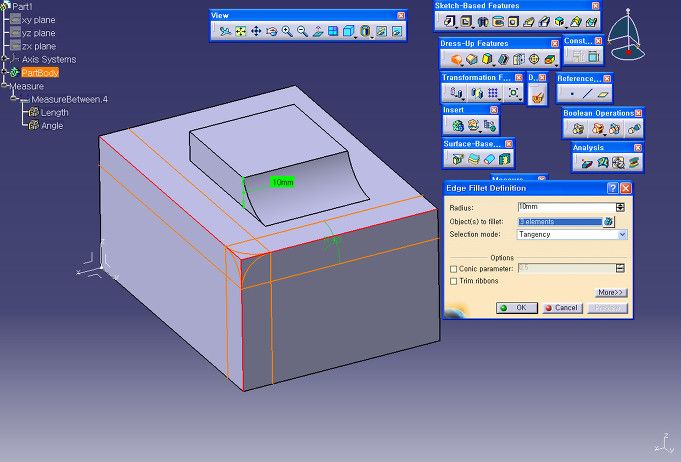681x462 pixels.
Task: Select the Rectangular Pattern icon
Action: click(x=493, y=93)
